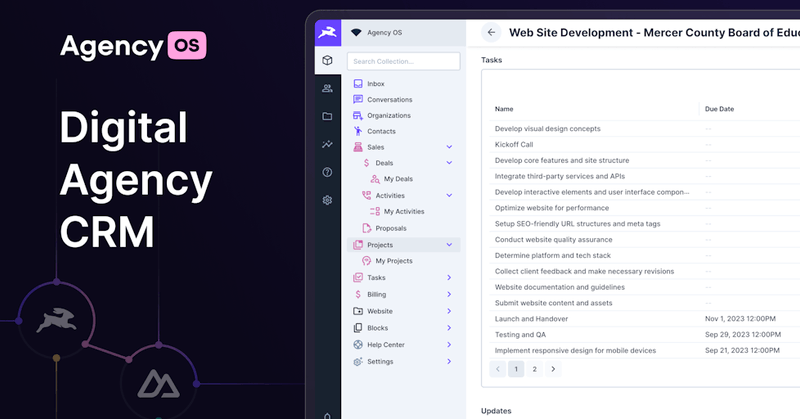Go to tasks page 2
The height and width of the screenshot is (419, 800).
coord(534,369)
